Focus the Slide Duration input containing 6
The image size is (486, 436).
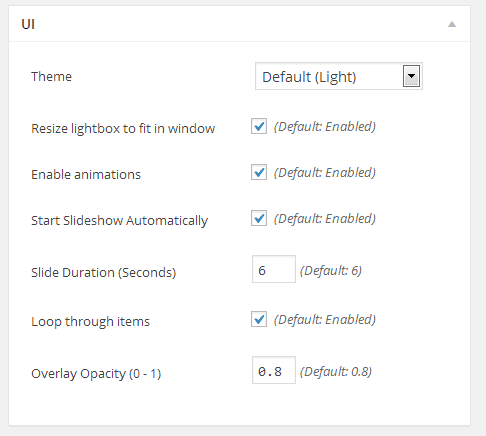coord(274,269)
